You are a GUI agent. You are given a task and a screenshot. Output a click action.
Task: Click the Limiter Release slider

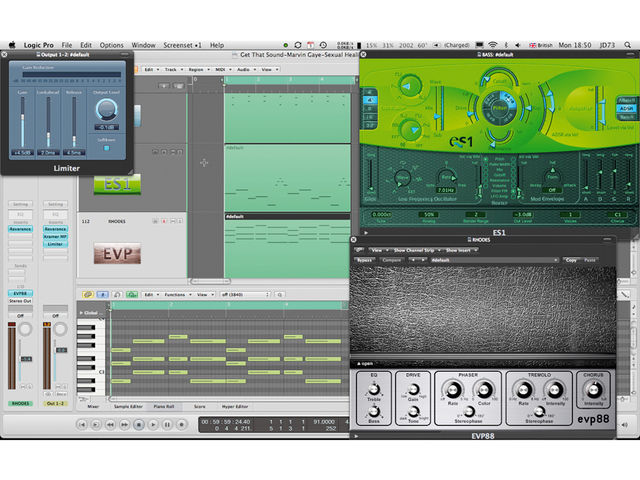coord(74,122)
